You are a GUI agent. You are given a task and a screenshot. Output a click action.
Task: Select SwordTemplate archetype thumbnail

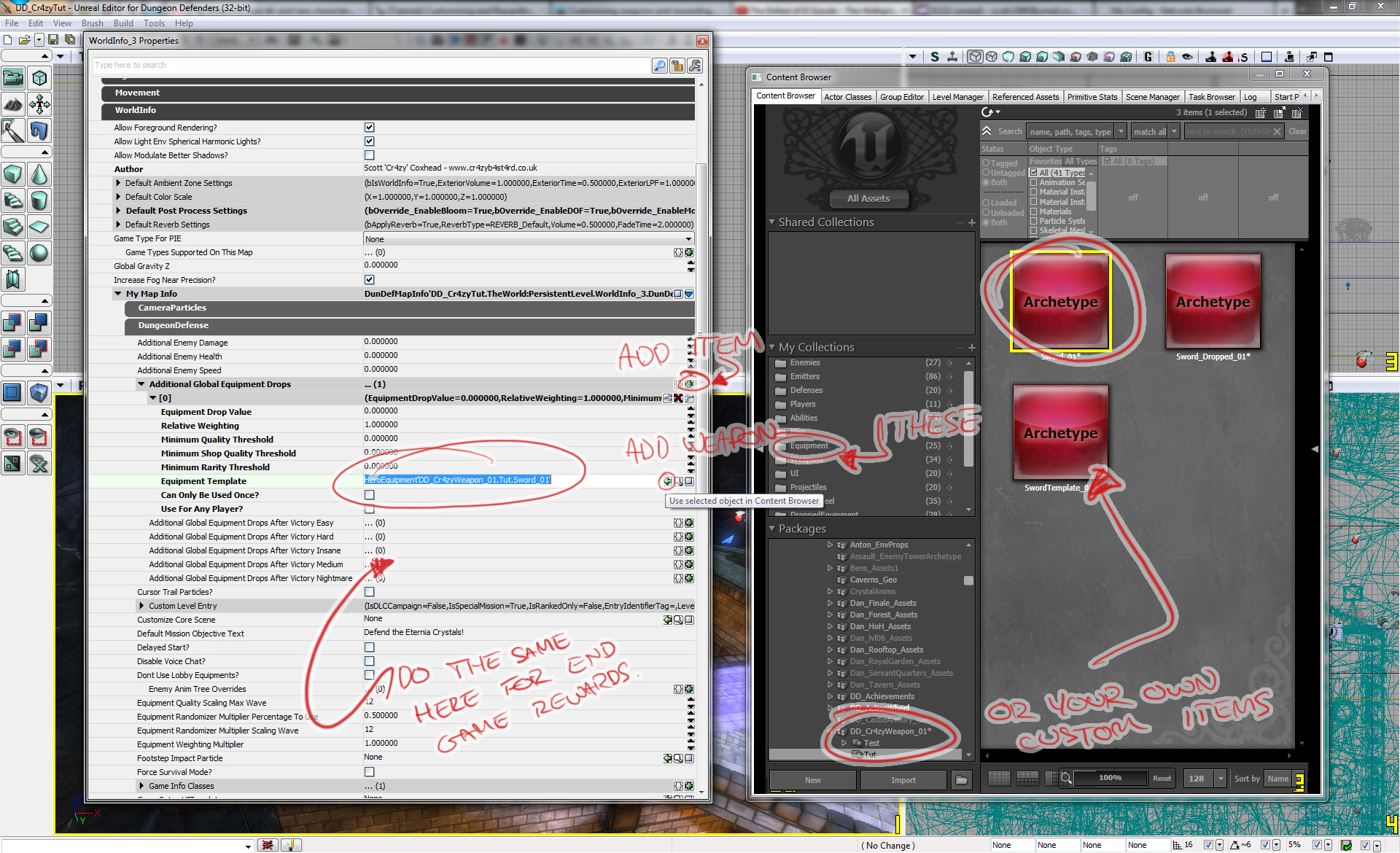(1060, 432)
